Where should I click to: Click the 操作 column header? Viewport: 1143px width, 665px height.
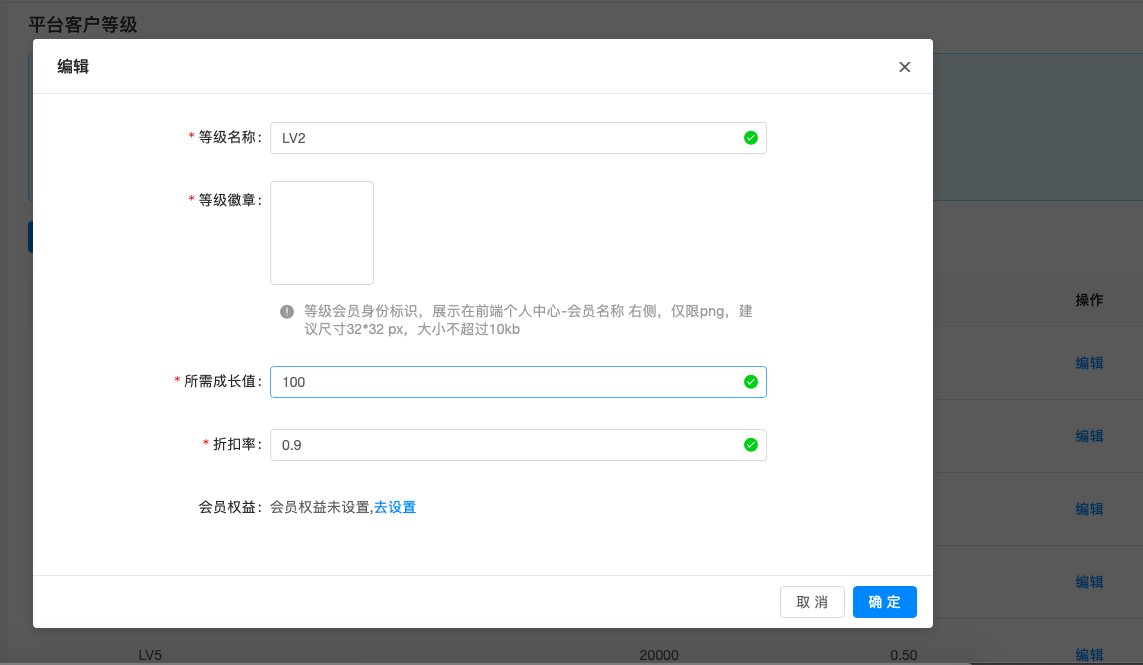coord(1089,300)
